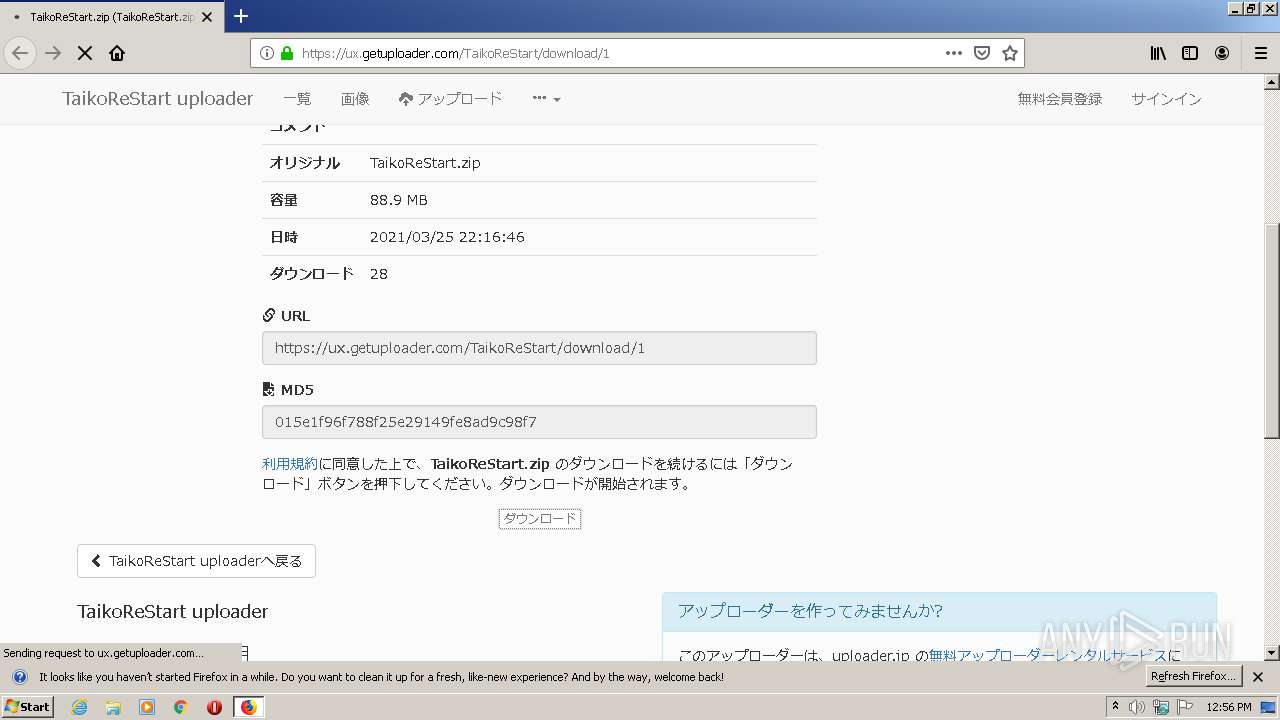This screenshot has width=1280, height=720.
Task: Open TaikoReStart uploader brand link
Action: coord(158,98)
